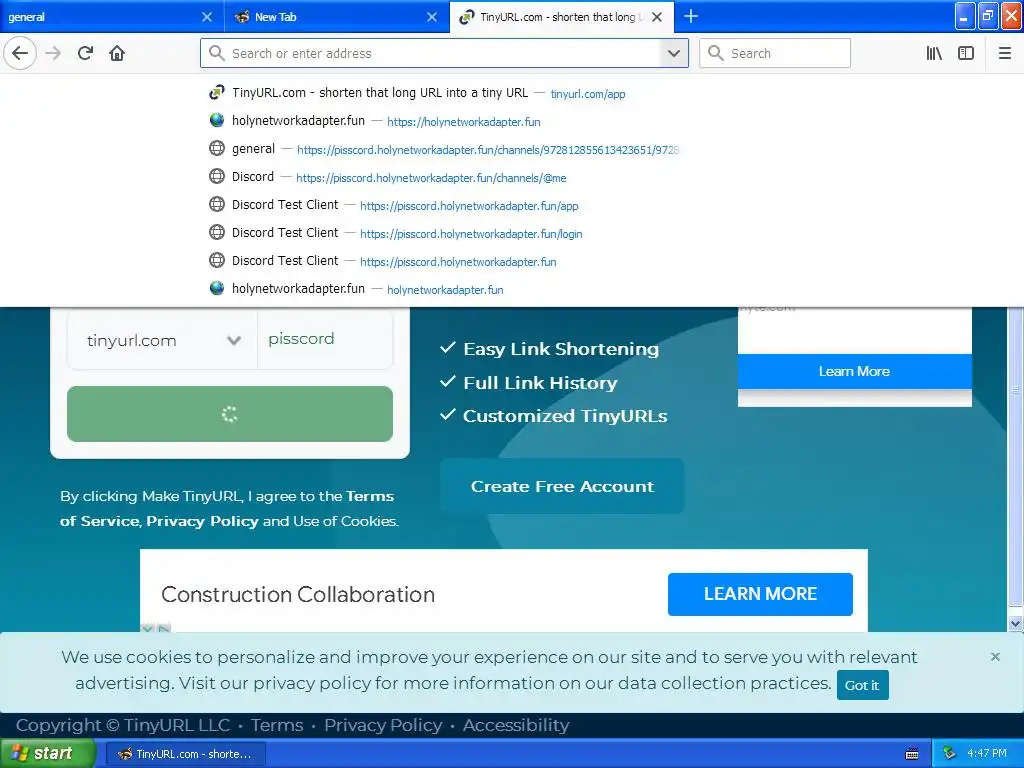Viewport: 1024px width, 768px height.
Task: Open the hamburger application menu
Action: point(1005,53)
